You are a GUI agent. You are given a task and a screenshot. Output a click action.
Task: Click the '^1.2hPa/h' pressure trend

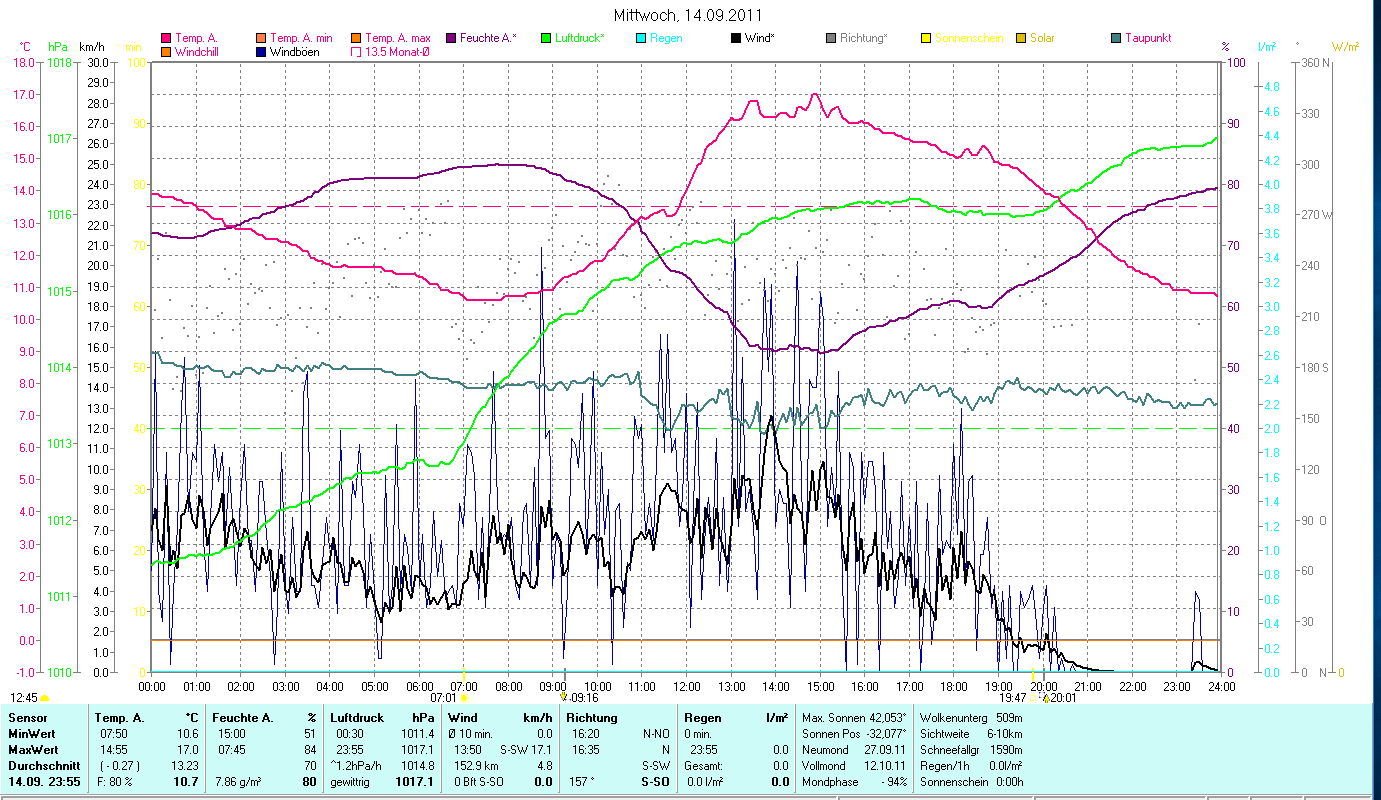[x=355, y=766]
